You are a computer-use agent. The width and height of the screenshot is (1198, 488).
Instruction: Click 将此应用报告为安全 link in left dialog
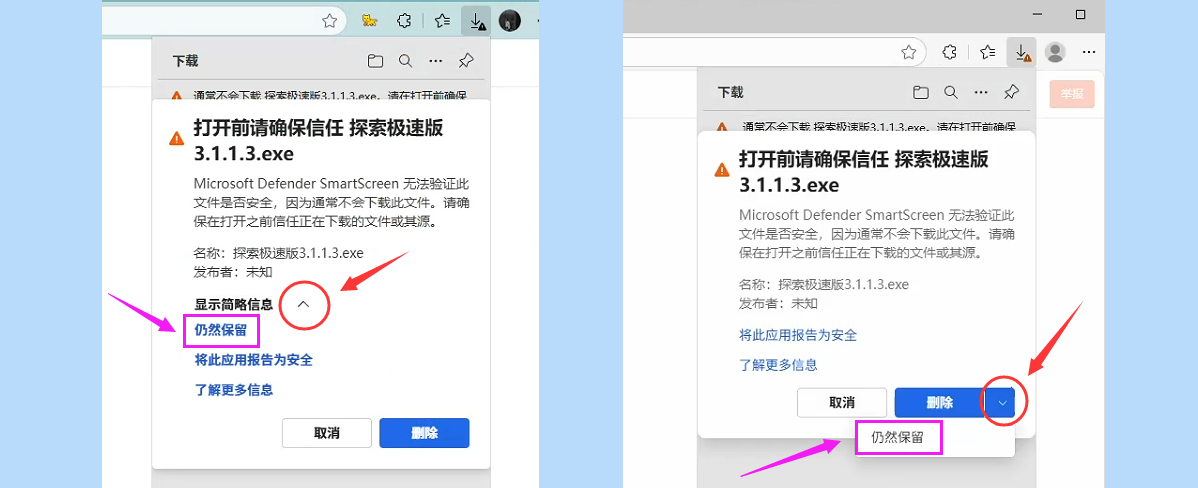[x=253, y=359]
